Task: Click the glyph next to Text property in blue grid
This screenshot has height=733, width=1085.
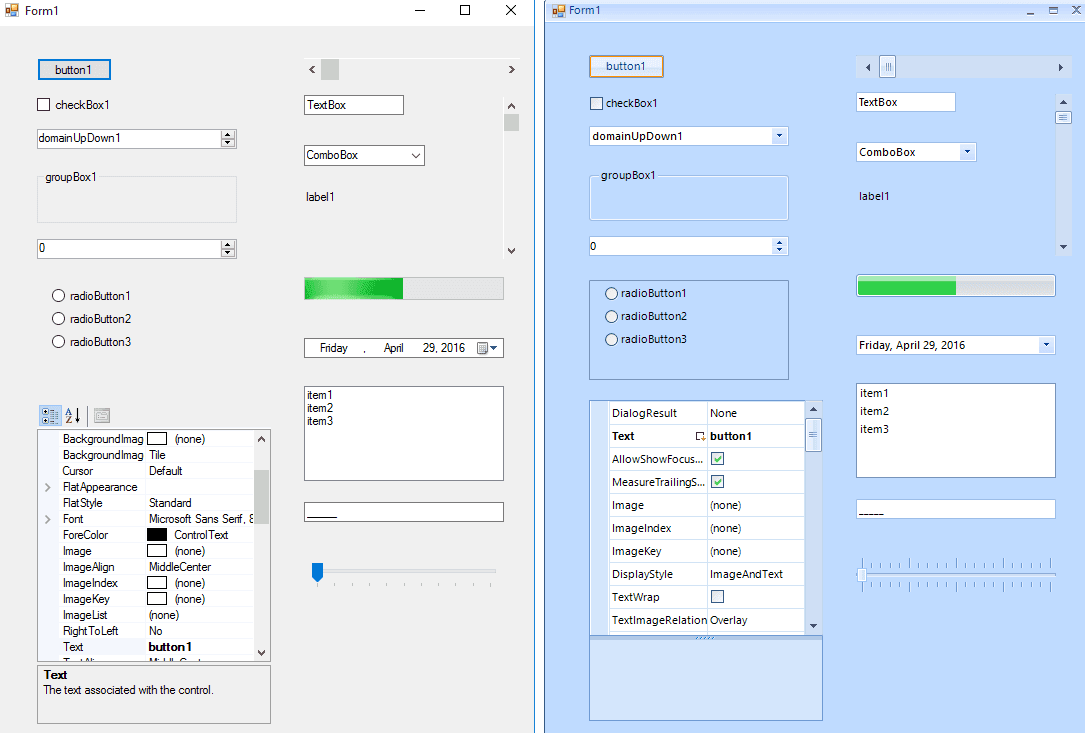Action: coord(700,436)
